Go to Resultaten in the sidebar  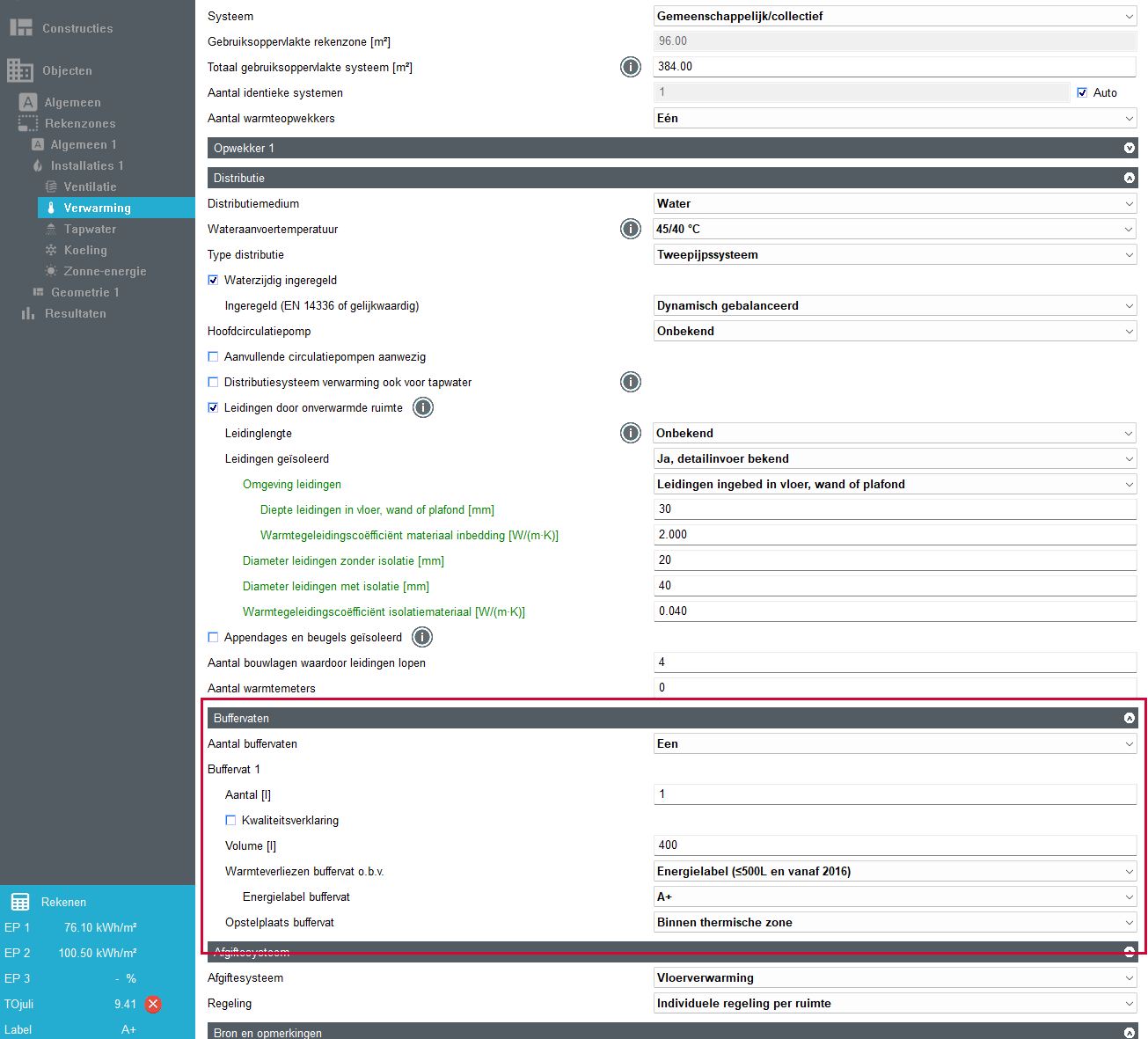coord(75,313)
